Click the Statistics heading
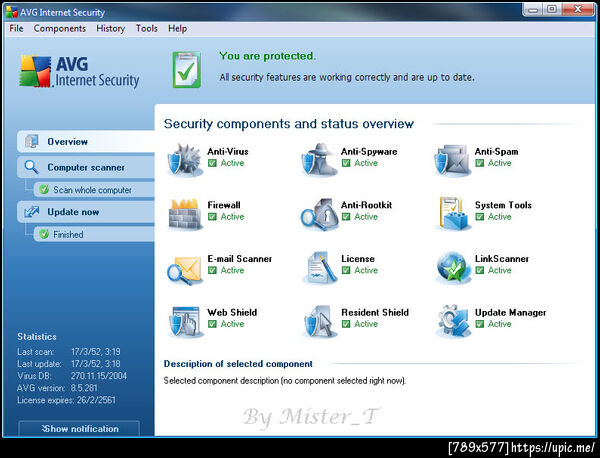This screenshot has width=600, height=458. (x=37, y=337)
